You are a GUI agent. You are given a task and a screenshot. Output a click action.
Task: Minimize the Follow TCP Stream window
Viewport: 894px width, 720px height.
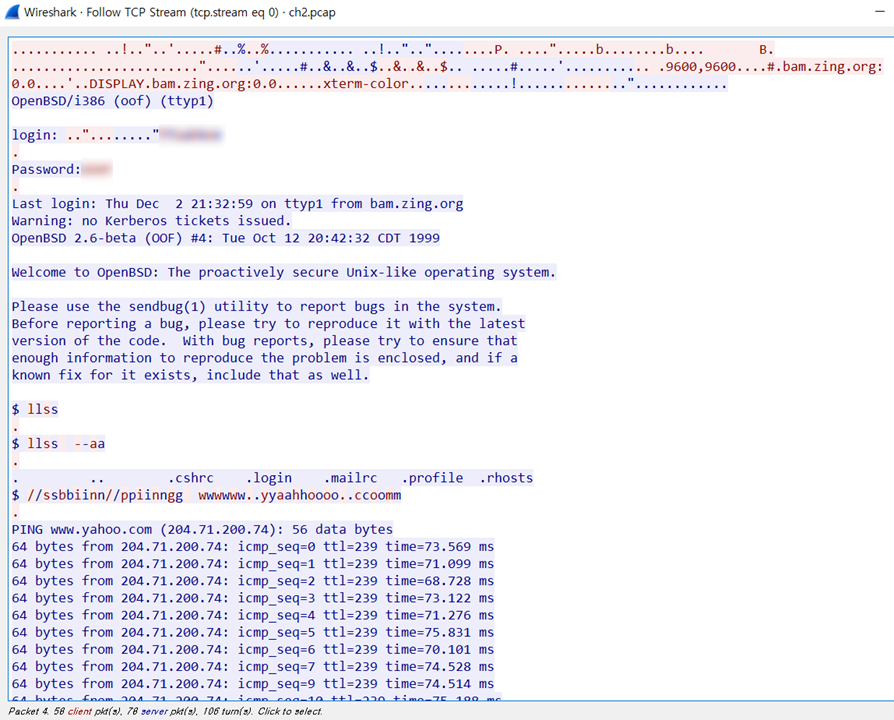coord(880,11)
